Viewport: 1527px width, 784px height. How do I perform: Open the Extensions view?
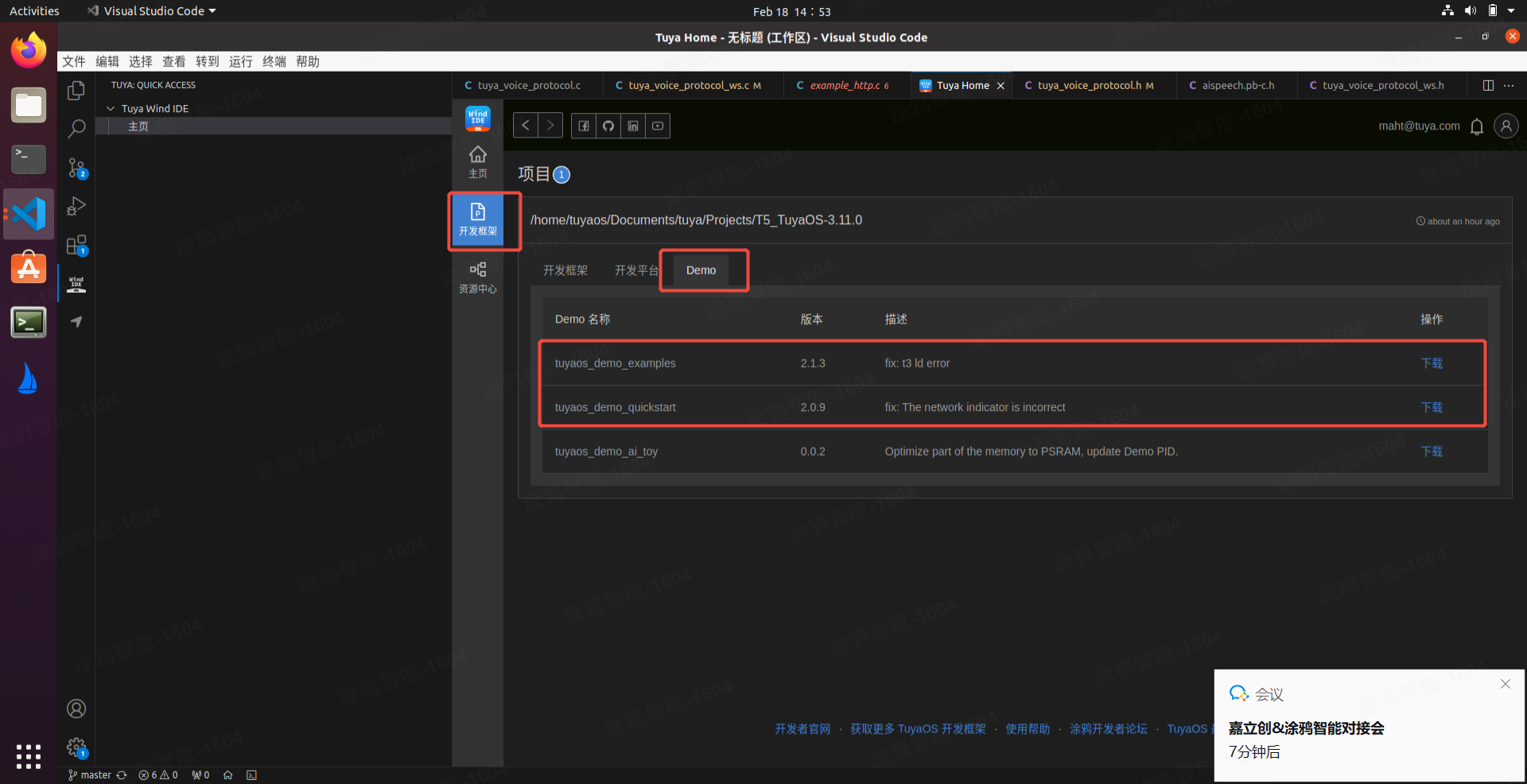click(x=76, y=245)
